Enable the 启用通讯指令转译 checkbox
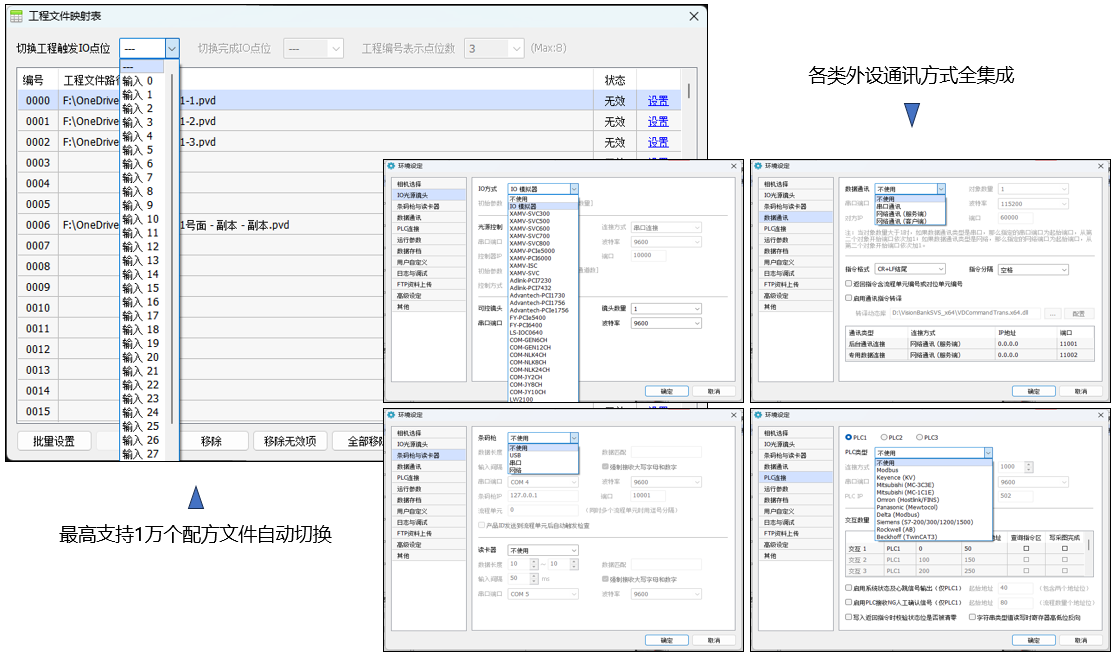 [x=849, y=297]
